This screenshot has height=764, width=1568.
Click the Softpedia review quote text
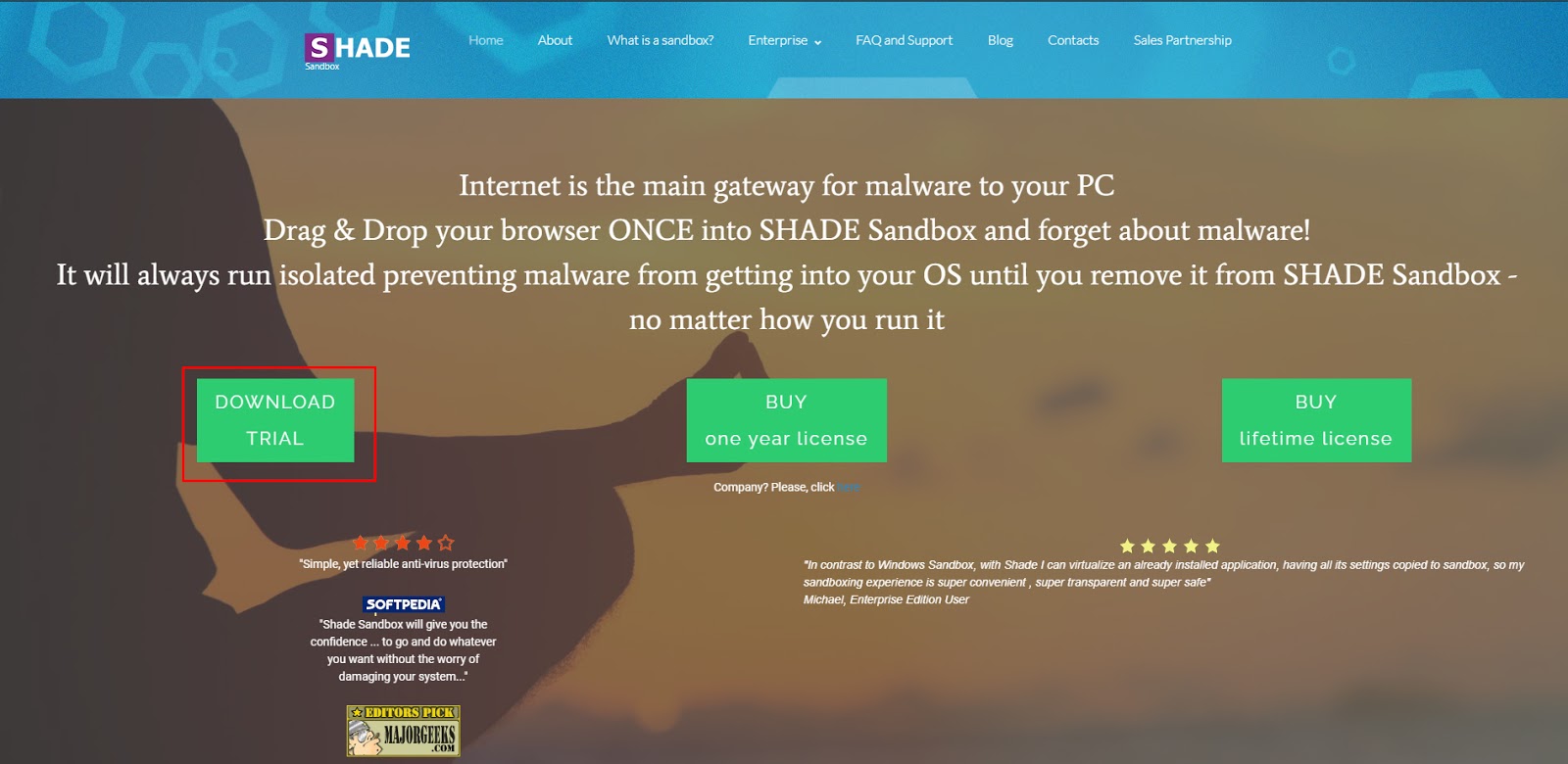click(403, 650)
